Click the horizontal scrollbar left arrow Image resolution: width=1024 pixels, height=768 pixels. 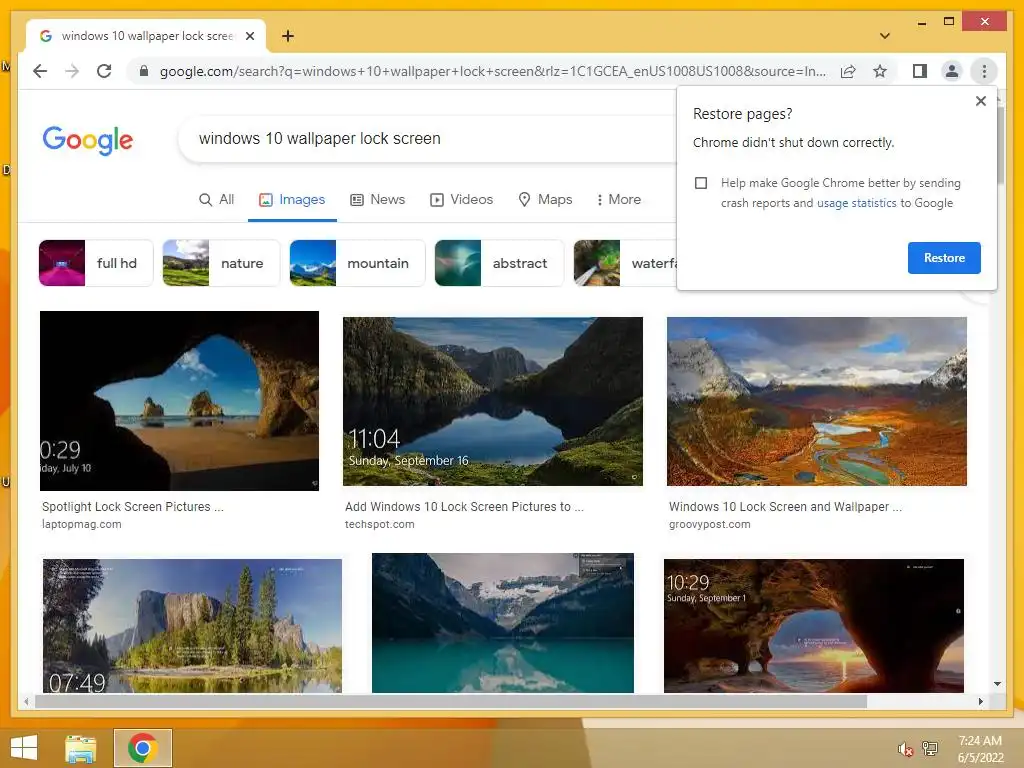(x=26, y=701)
